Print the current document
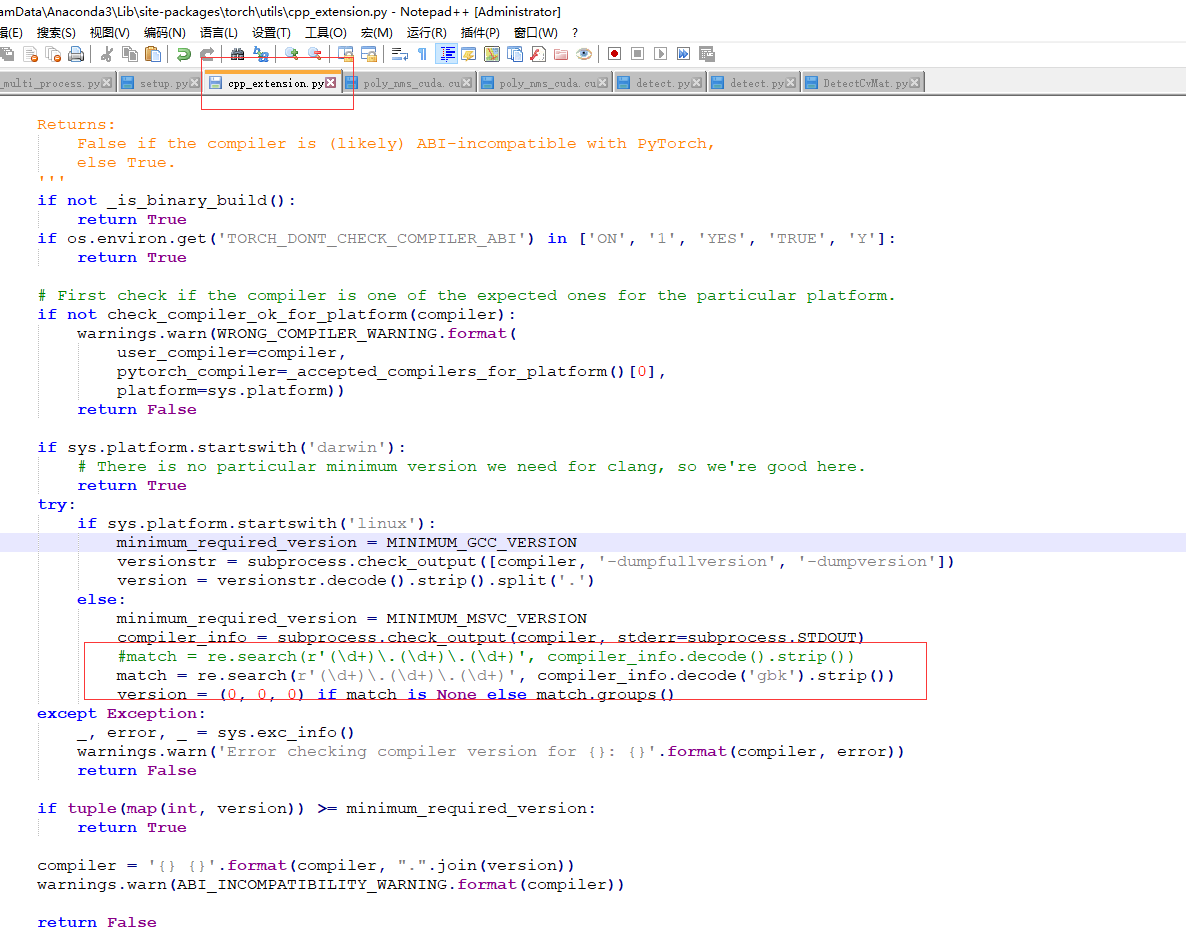 [74, 53]
